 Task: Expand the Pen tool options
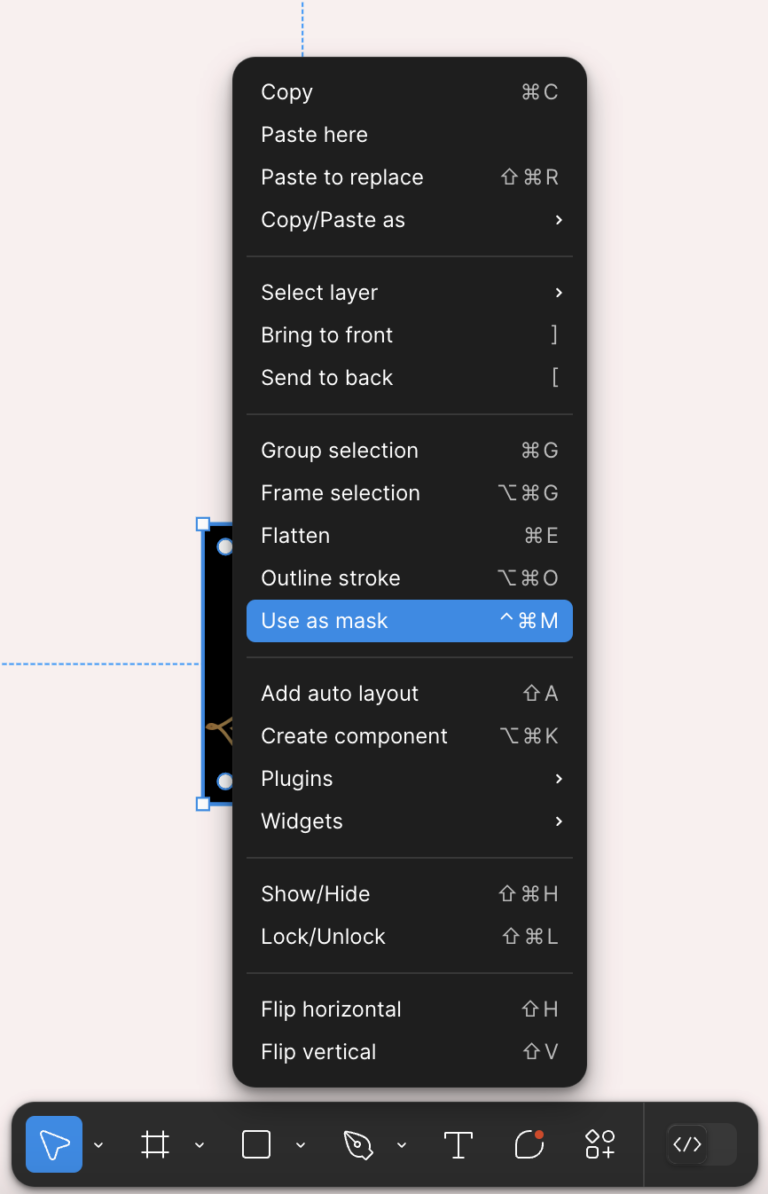coord(402,1144)
